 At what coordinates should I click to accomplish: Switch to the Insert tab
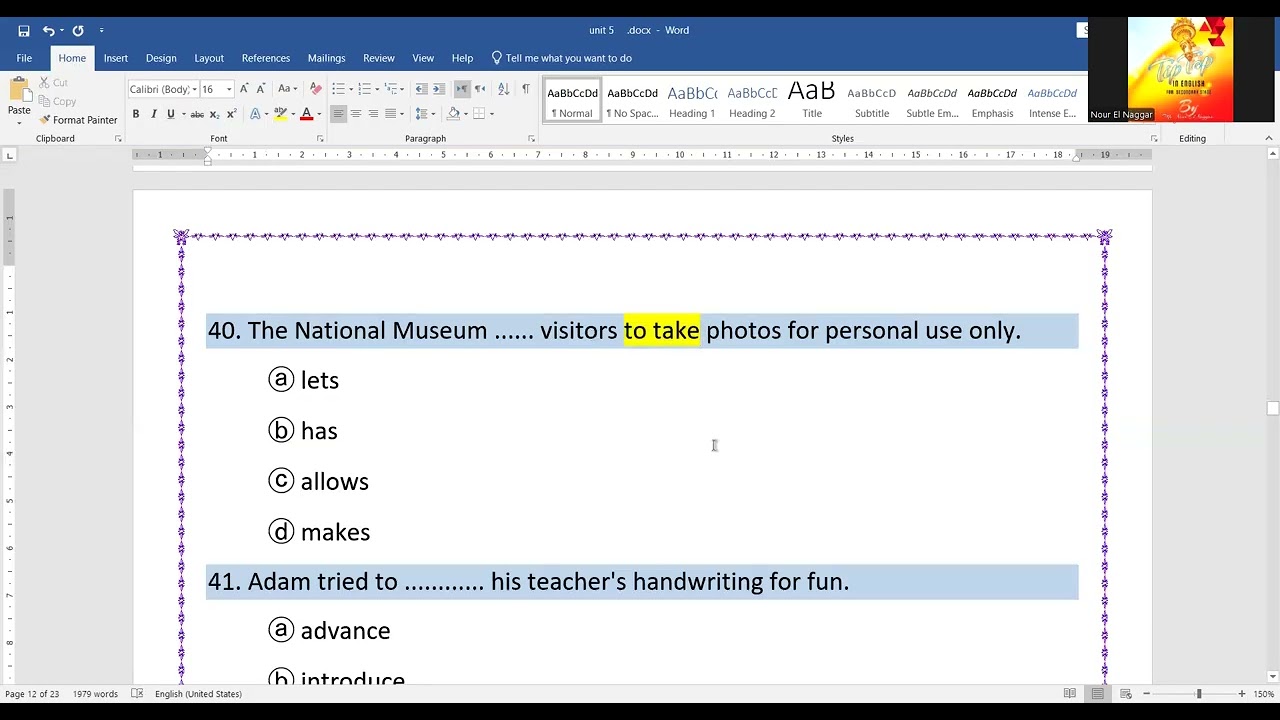coord(116,58)
